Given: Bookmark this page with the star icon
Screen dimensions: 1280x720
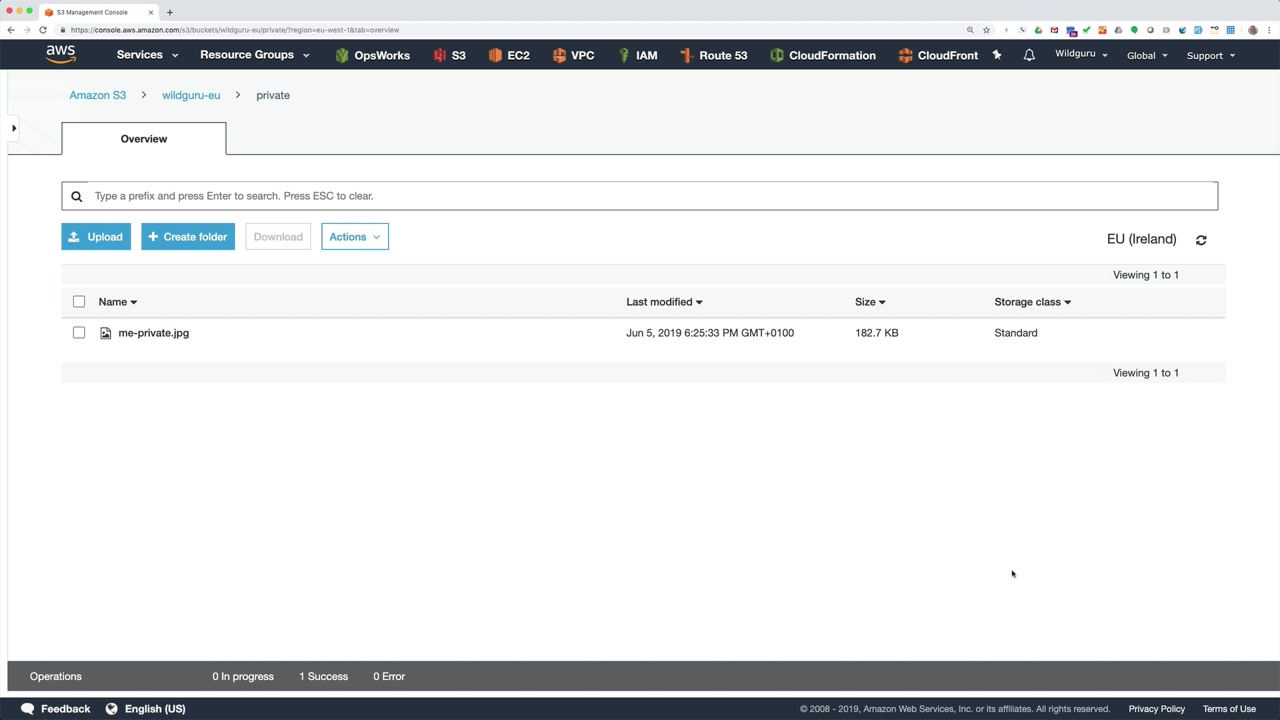Looking at the screenshot, I should coord(986,30).
